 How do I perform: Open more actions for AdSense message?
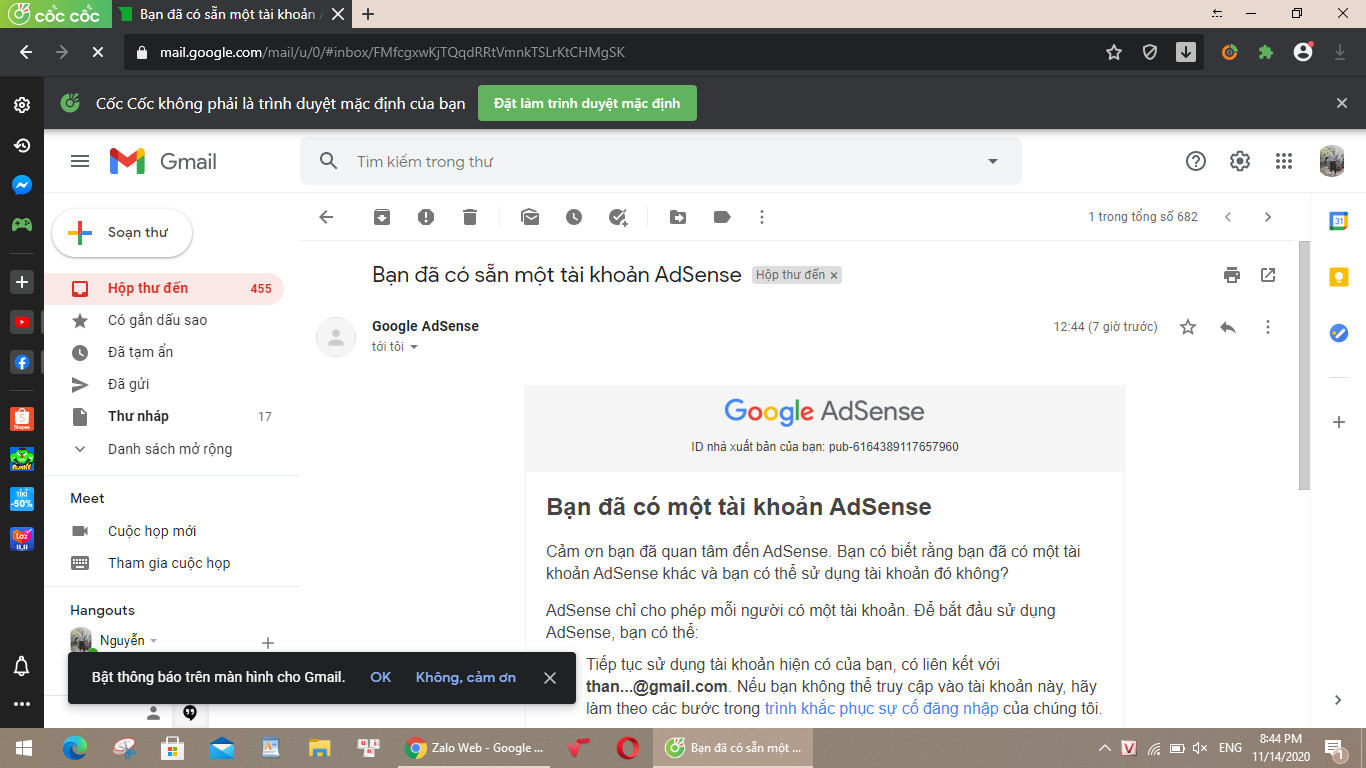click(1268, 327)
